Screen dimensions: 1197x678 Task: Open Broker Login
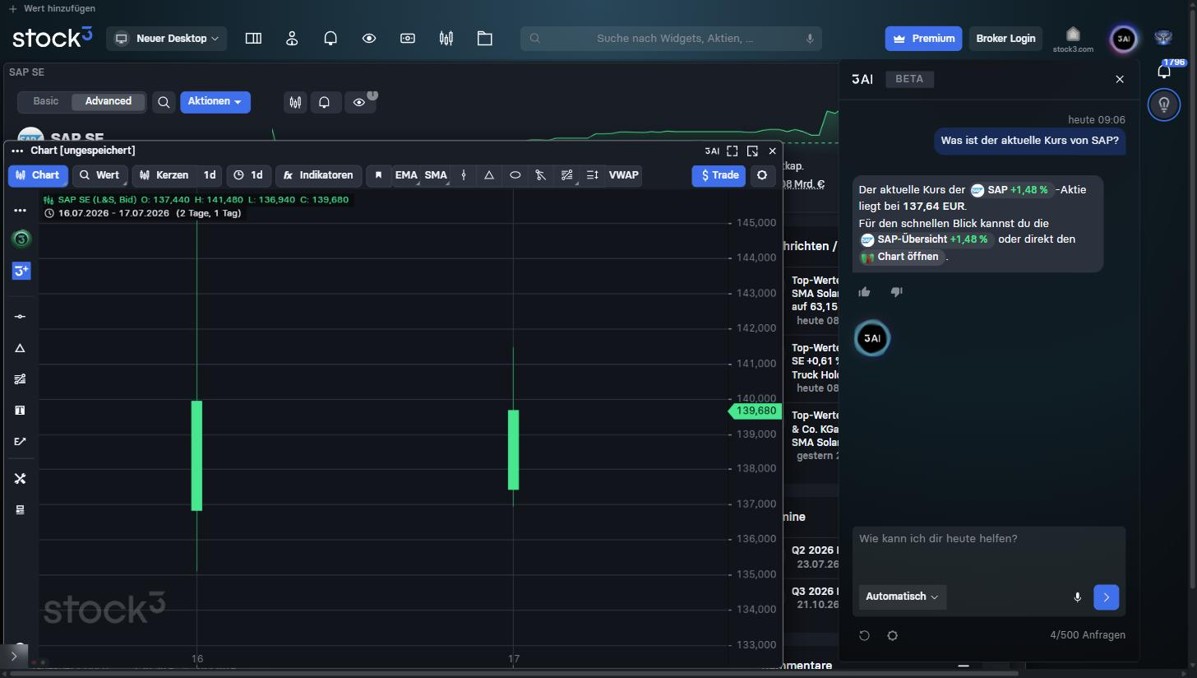tap(1005, 38)
